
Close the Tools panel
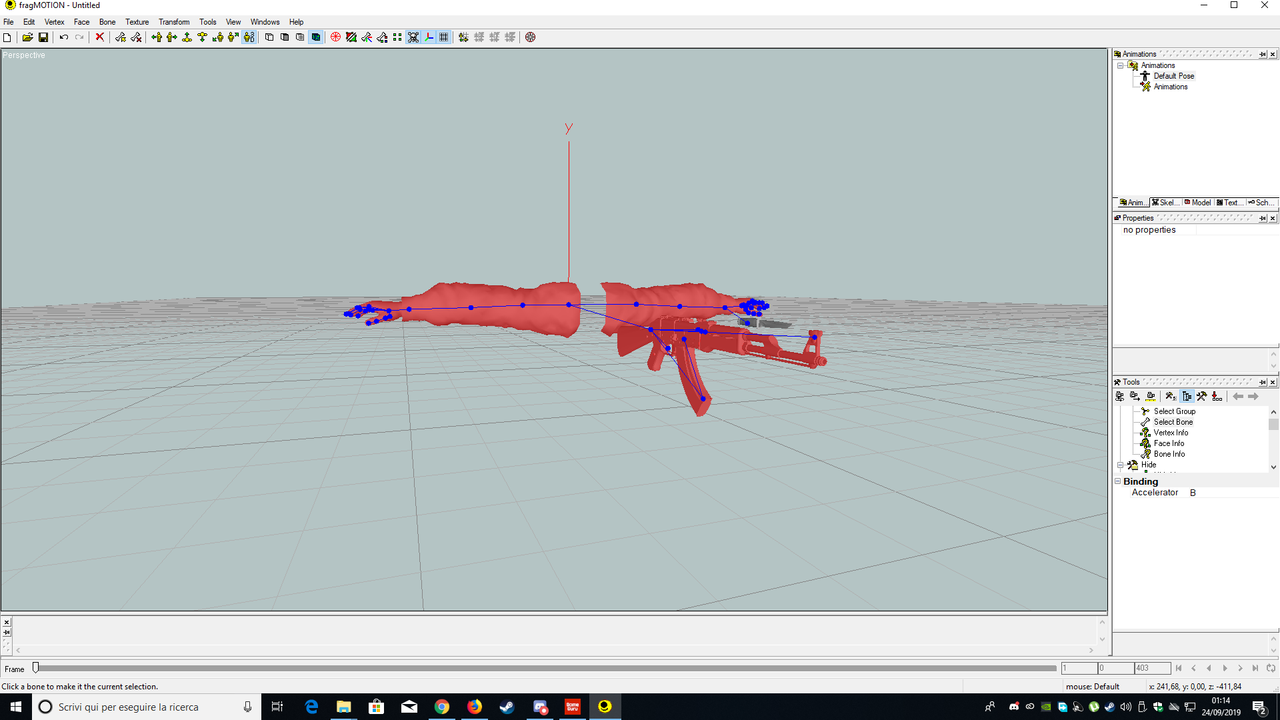coord(1273,382)
